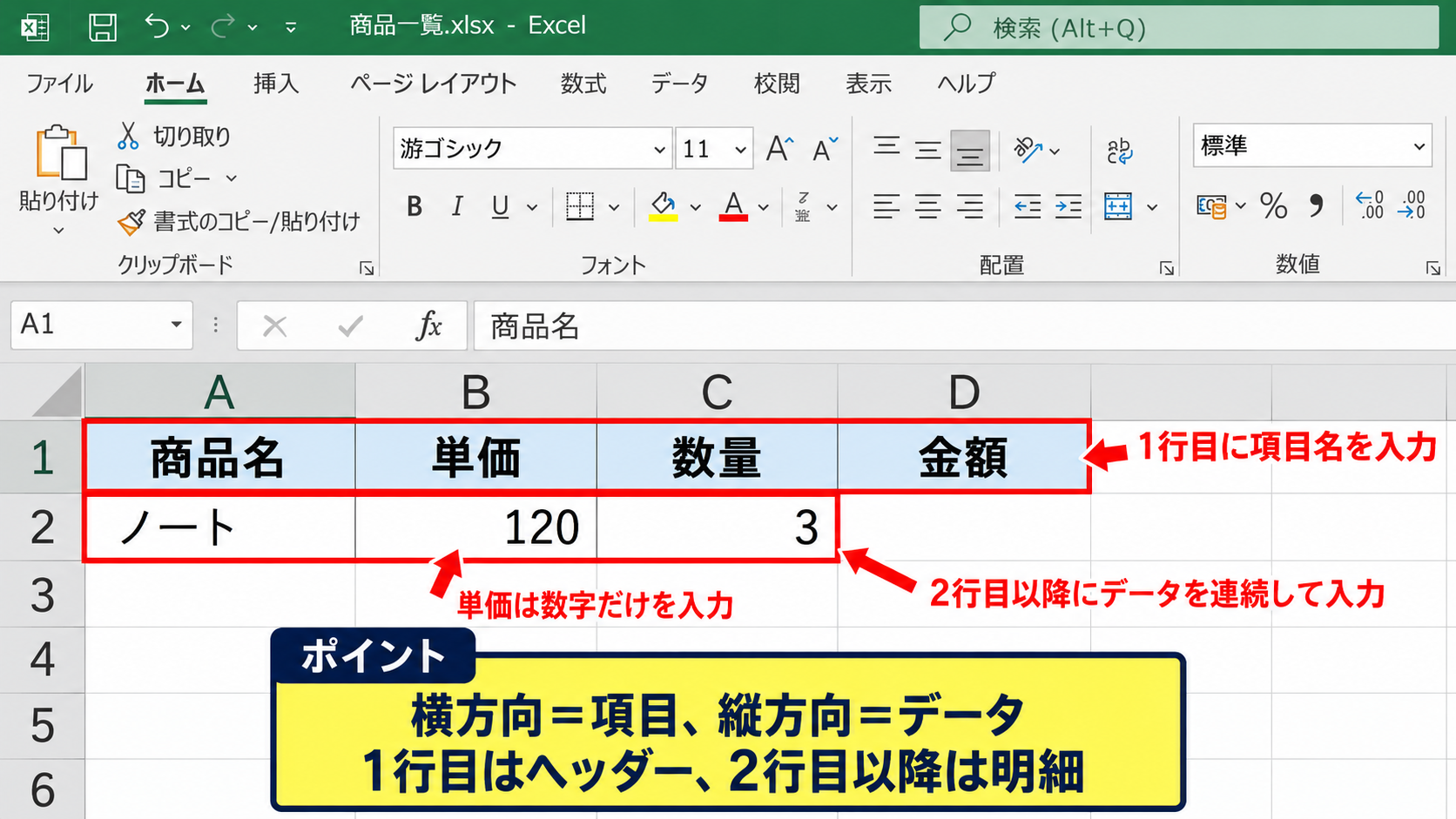Click the Paste (貼り付け) clipboard icon
The width and height of the screenshot is (1456, 819).
[x=60, y=153]
